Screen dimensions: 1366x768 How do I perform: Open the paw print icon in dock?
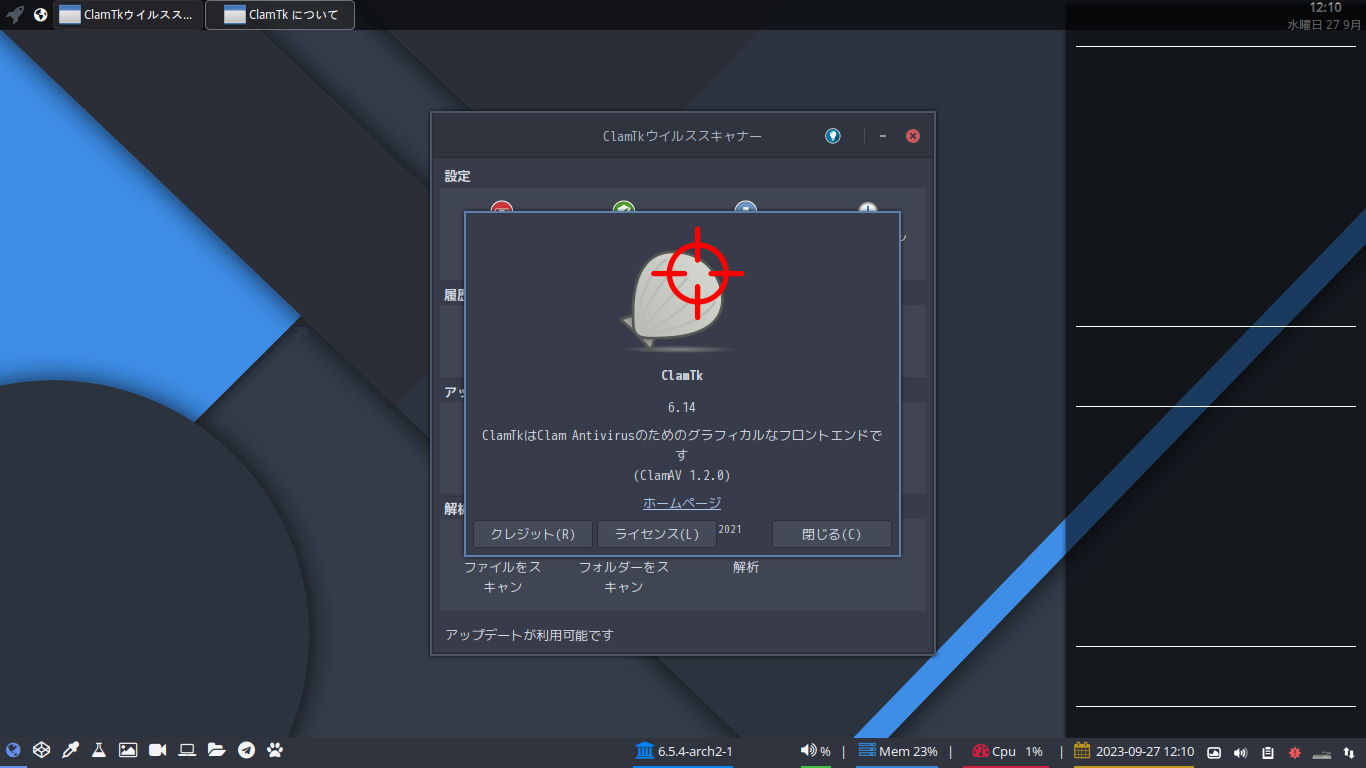point(275,750)
